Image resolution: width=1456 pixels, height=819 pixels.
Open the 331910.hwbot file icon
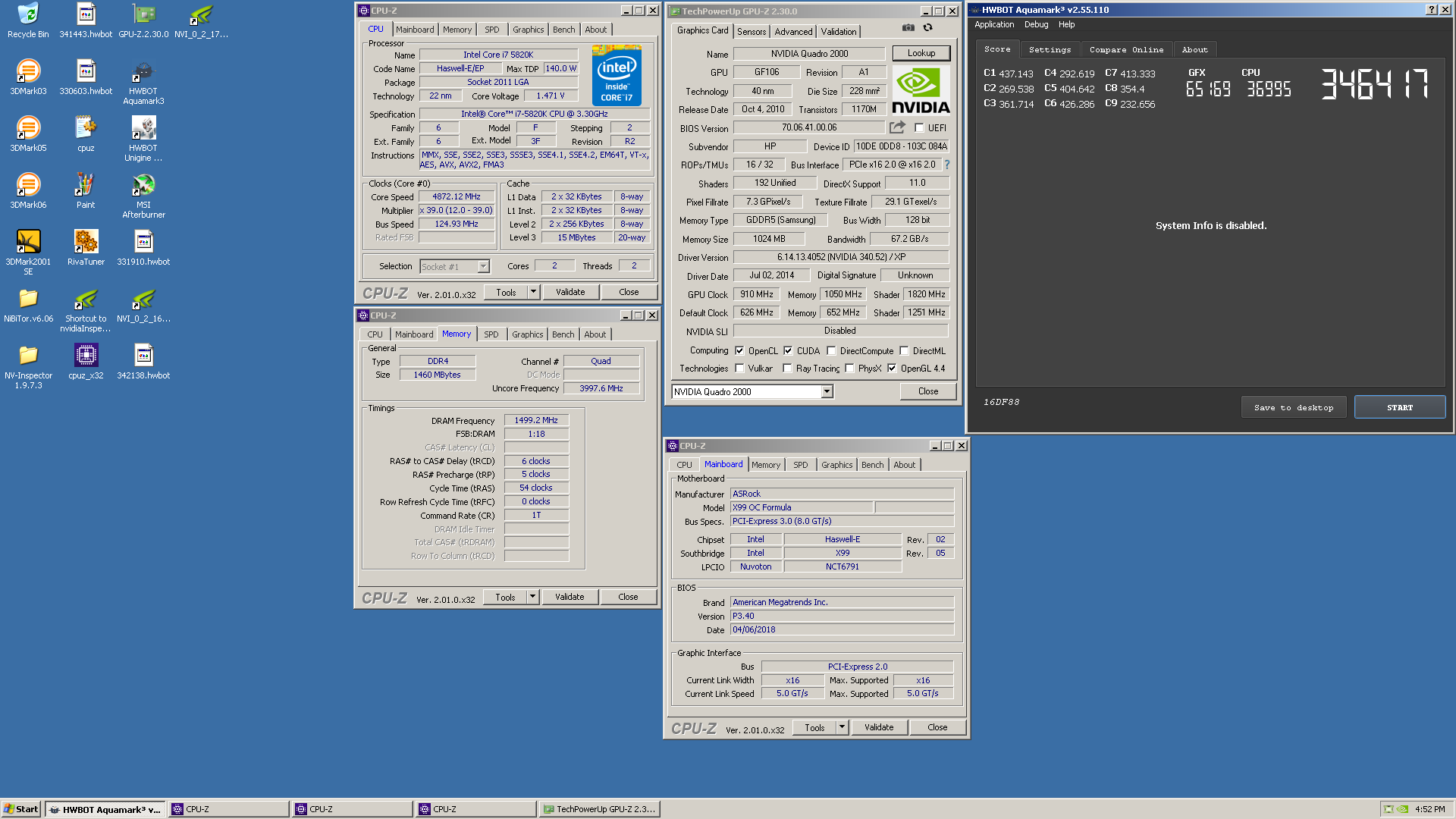pos(143,248)
